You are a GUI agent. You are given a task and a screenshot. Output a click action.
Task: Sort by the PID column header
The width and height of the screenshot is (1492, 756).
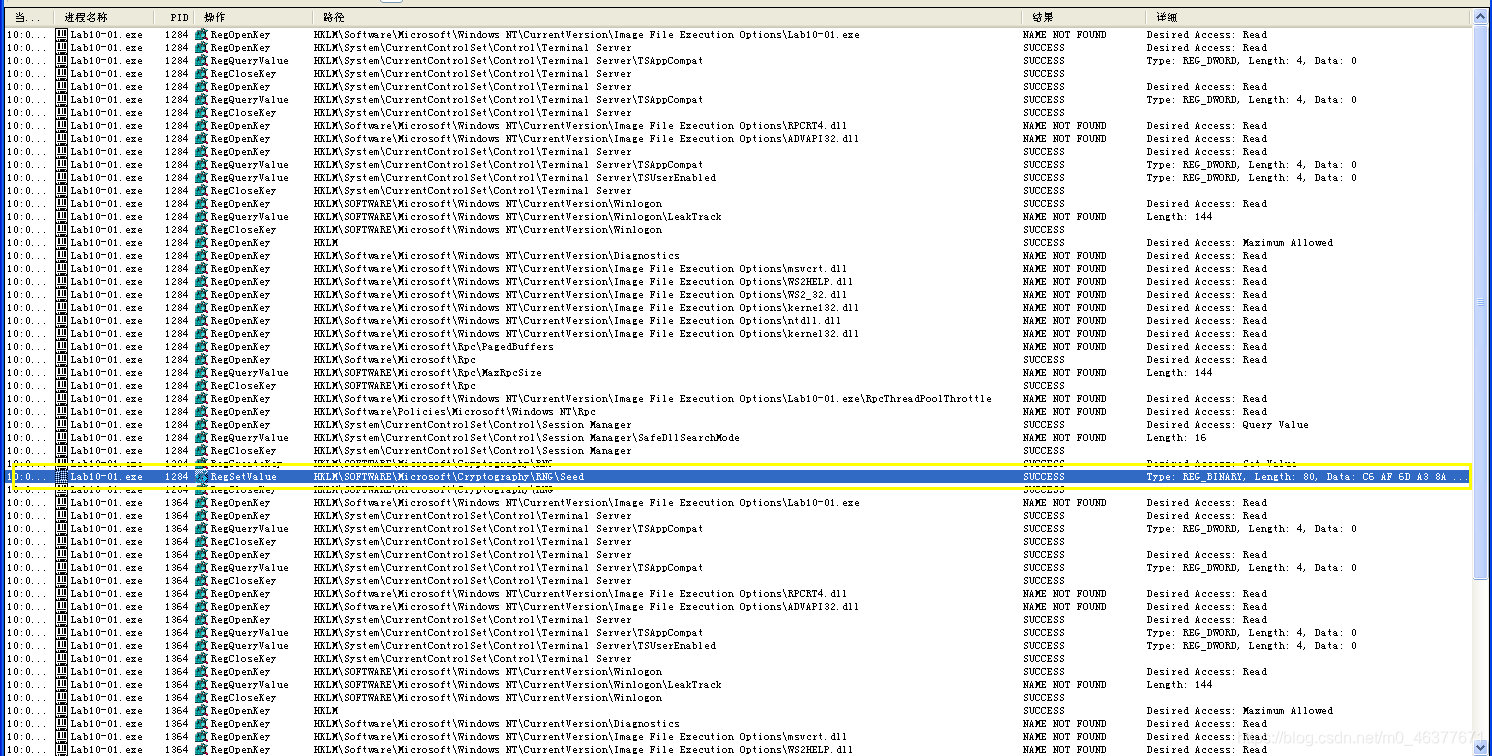click(174, 17)
